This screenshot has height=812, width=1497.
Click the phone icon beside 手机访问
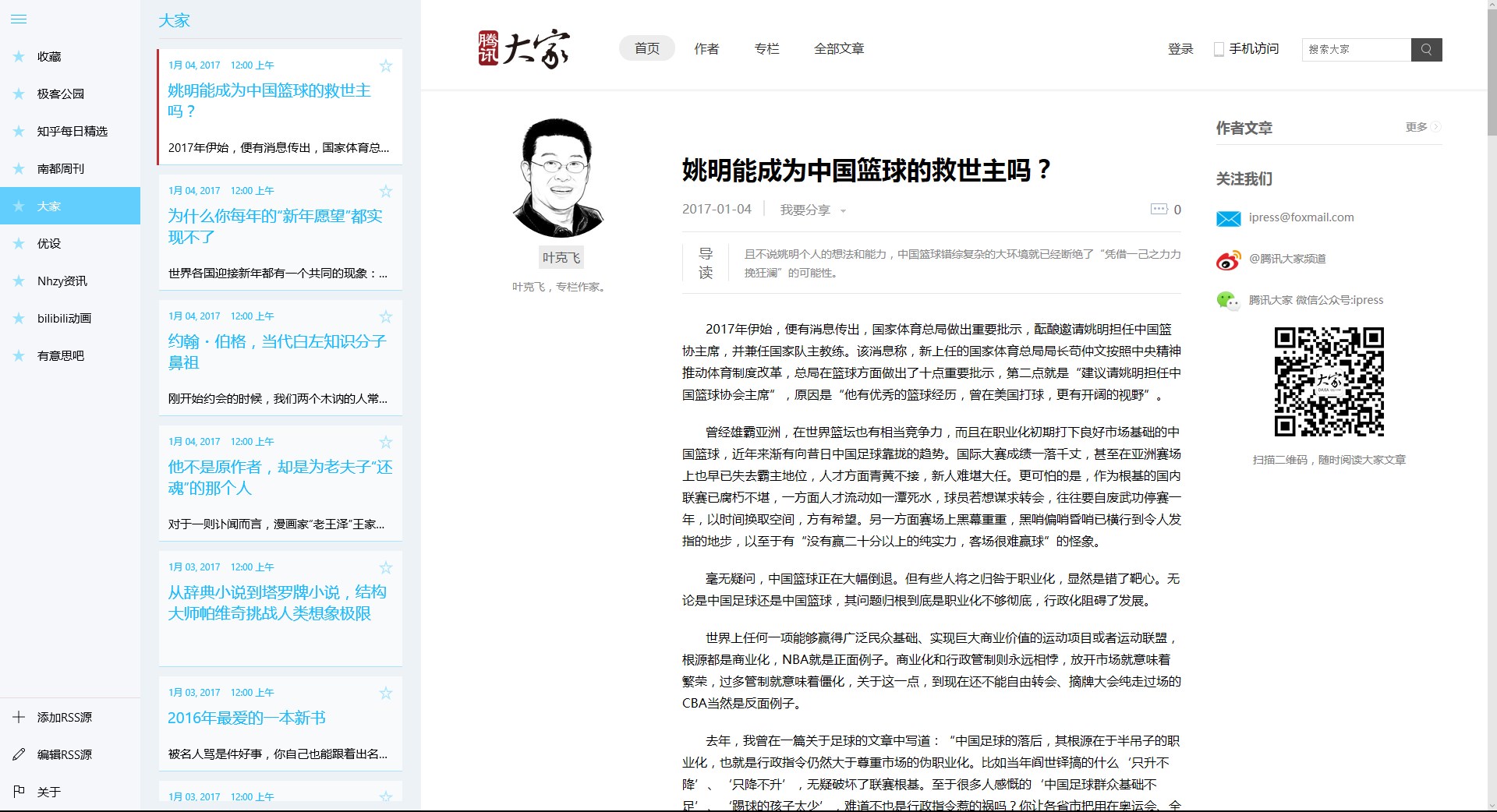pyautogui.click(x=1219, y=49)
